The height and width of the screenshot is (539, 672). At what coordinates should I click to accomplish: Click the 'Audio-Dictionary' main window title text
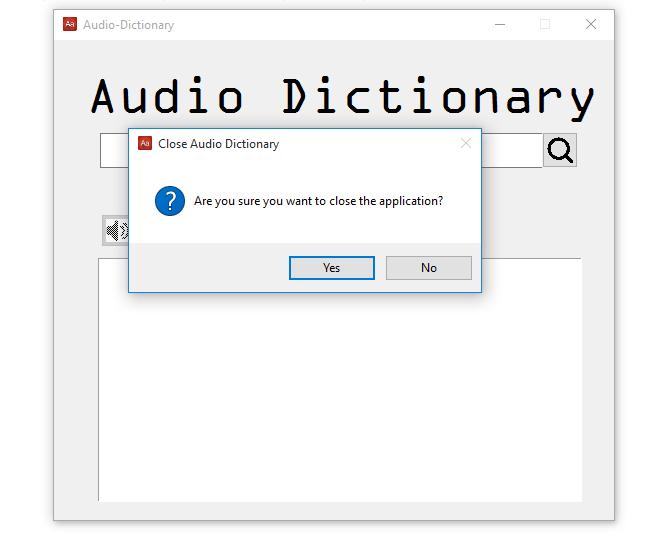click(128, 25)
